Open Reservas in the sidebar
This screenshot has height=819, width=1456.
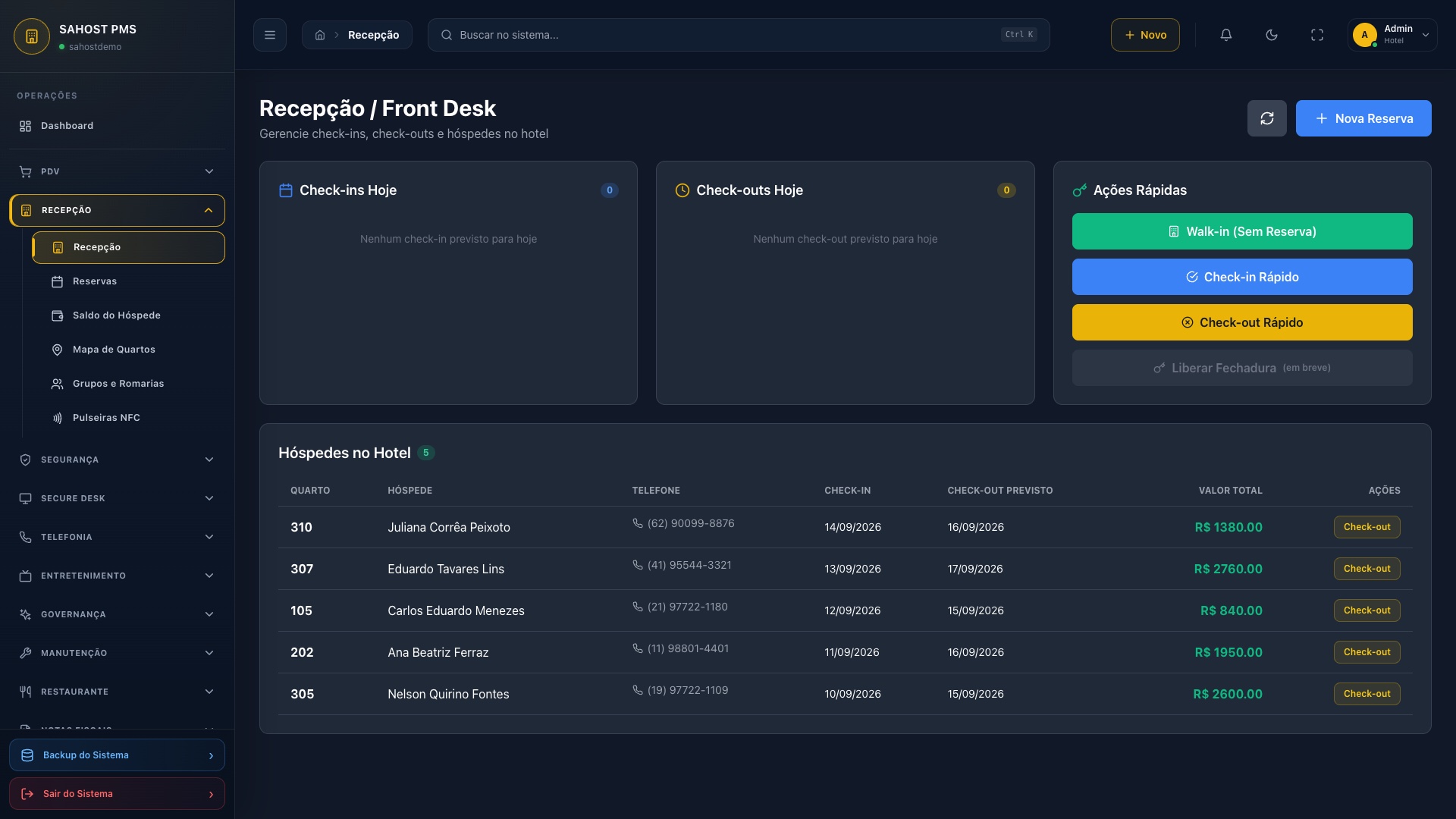128,281
